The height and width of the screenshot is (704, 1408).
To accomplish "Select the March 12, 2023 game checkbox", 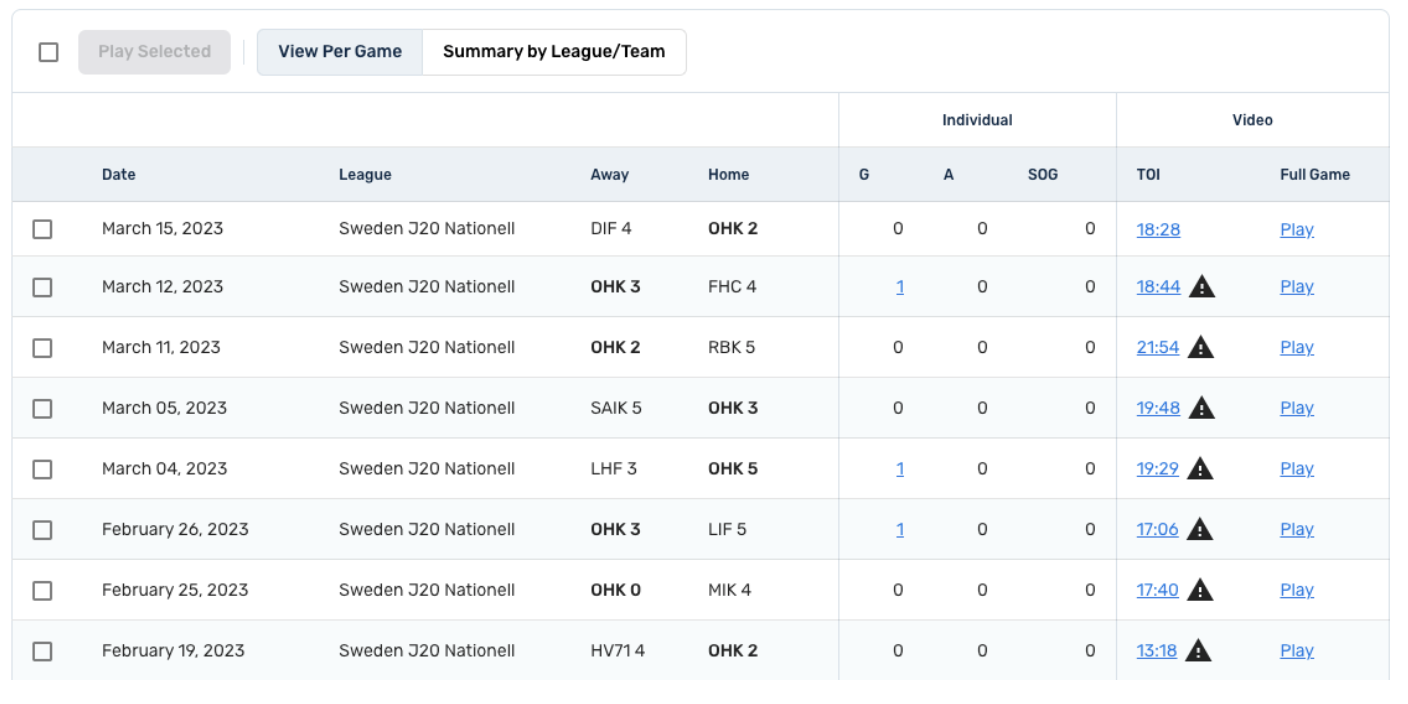I will tap(42, 287).
